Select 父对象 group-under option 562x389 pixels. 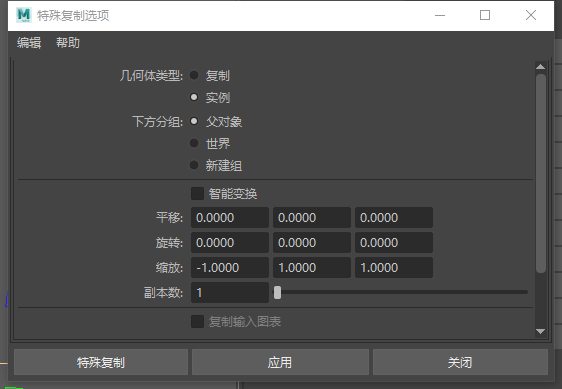(x=194, y=121)
